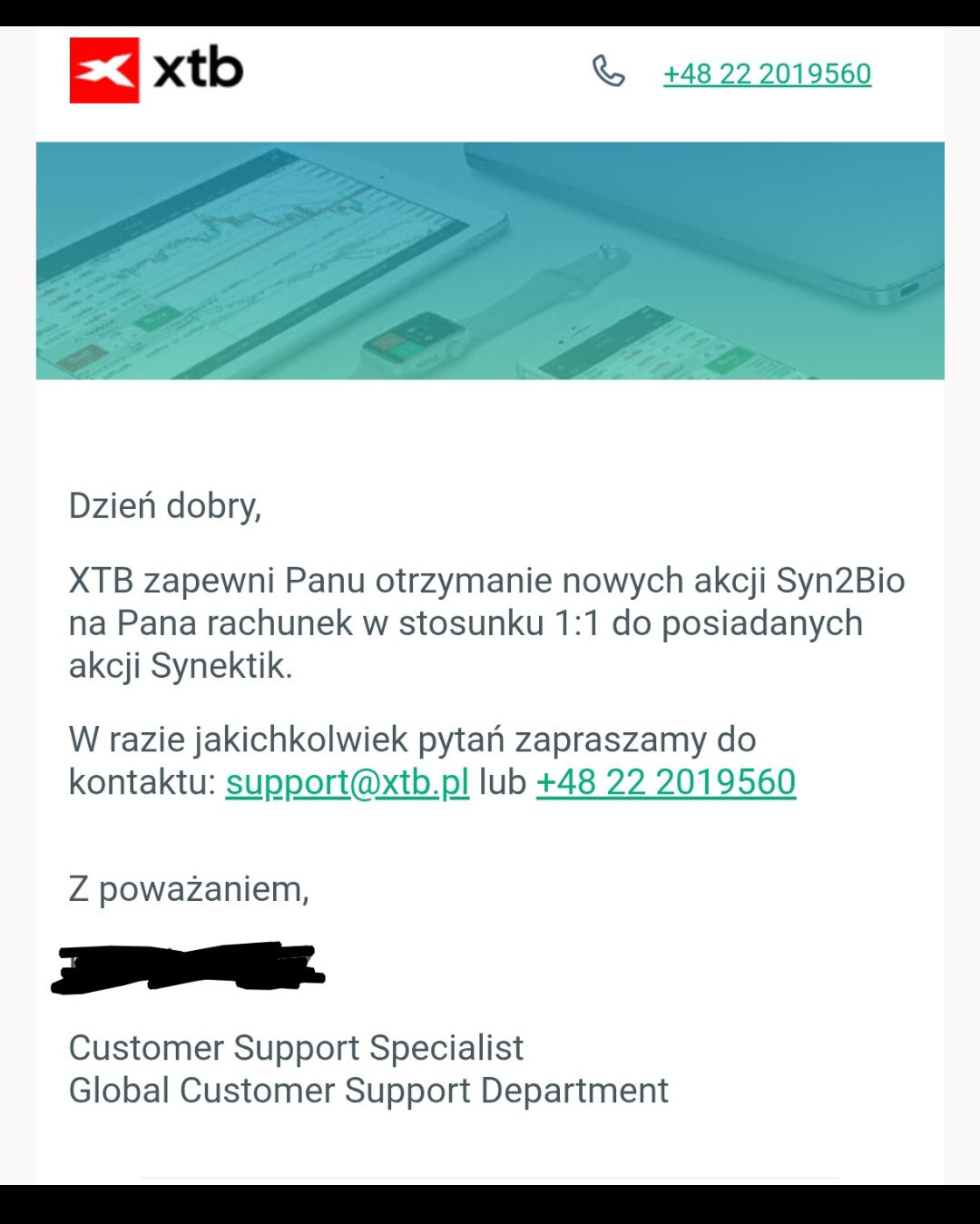Image resolution: width=980 pixels, height=1224 pixels.
Task: Click "Global Customer Support Department" text
Action: pyautogui.click(x=368, y=1091)
